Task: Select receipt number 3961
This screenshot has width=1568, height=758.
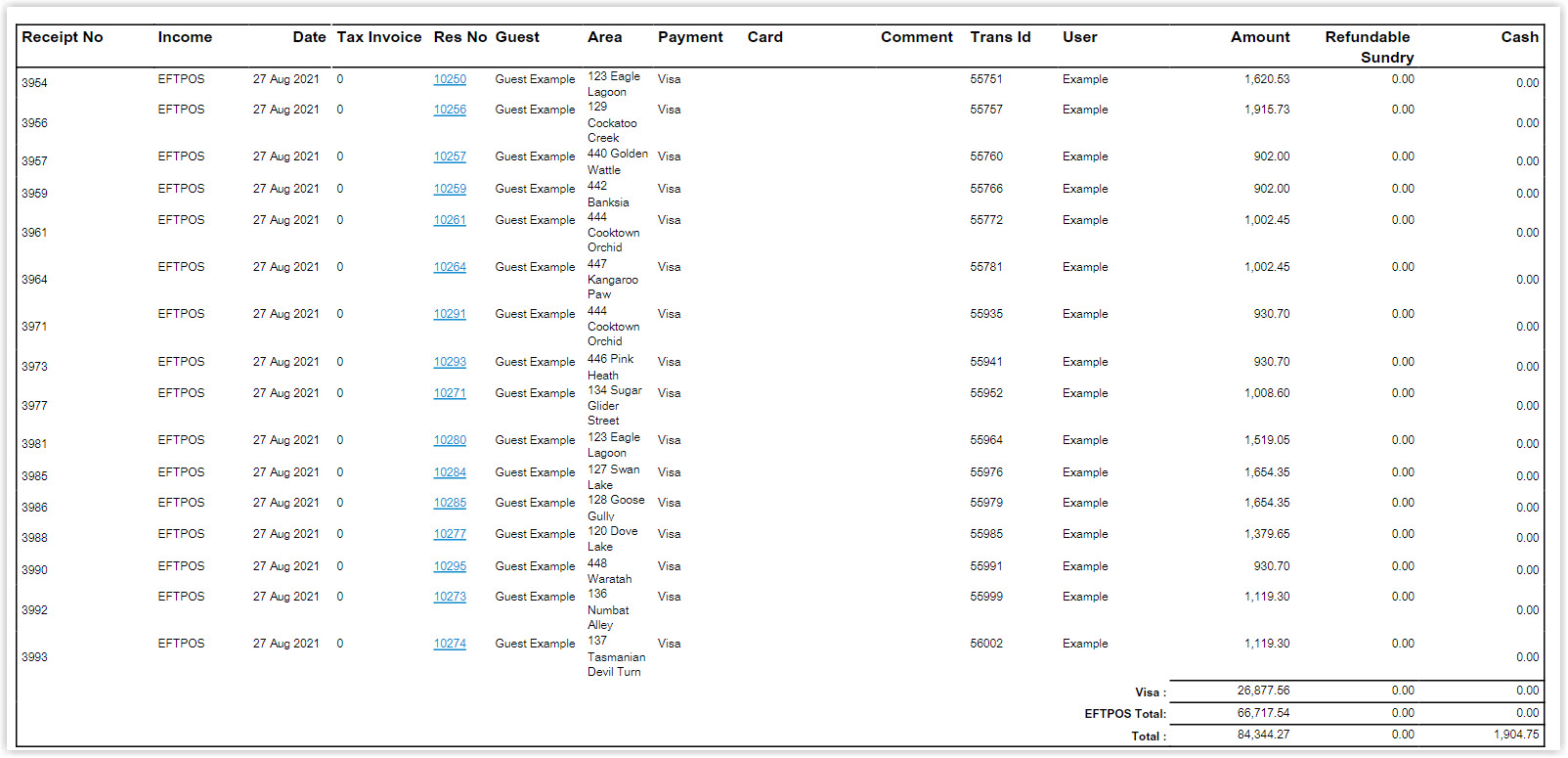Action: coord(34,233)
